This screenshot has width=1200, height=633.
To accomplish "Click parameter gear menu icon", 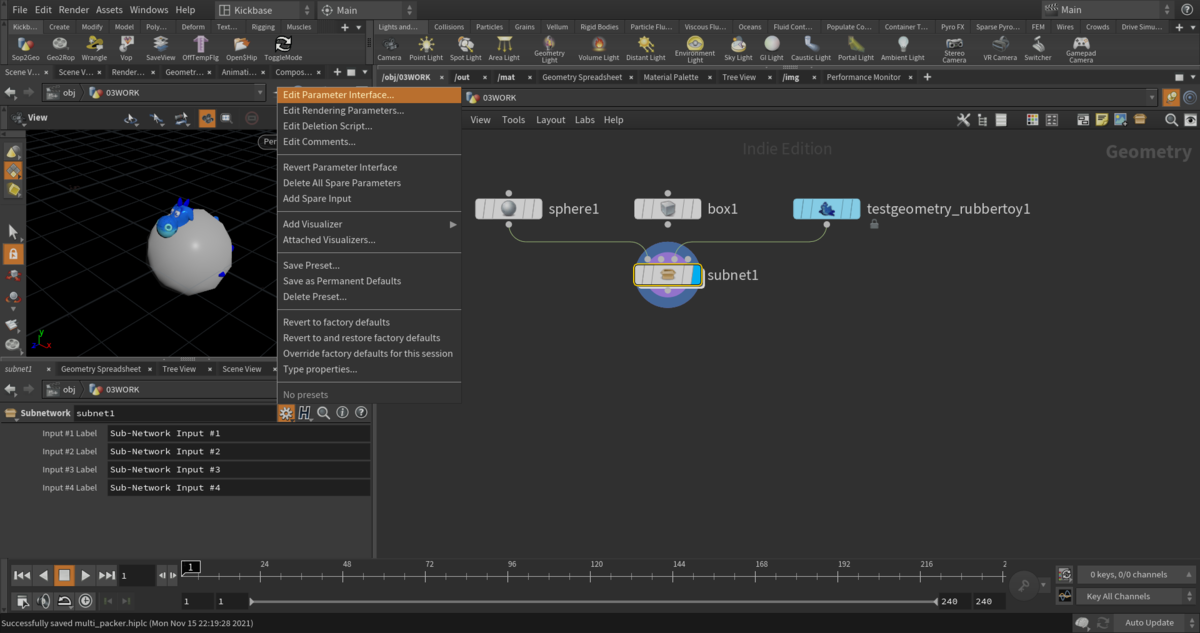I will point(286,413).
